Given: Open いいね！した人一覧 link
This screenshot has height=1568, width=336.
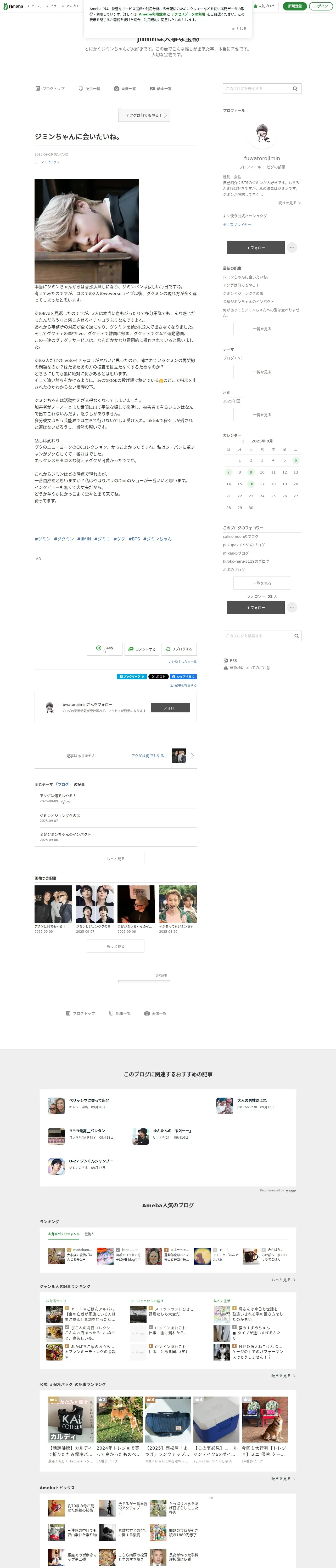Looking at the screenshot, I should pyautogui.click(x=183, y=662).
